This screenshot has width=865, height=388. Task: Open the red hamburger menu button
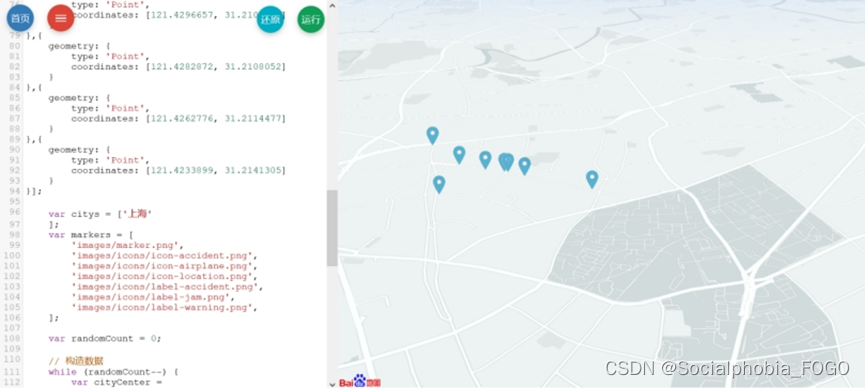pos(61,18)
